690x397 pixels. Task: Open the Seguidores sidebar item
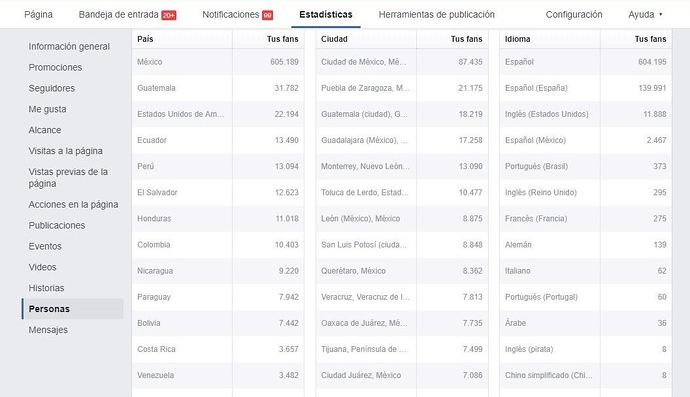[x=51, y=88]
